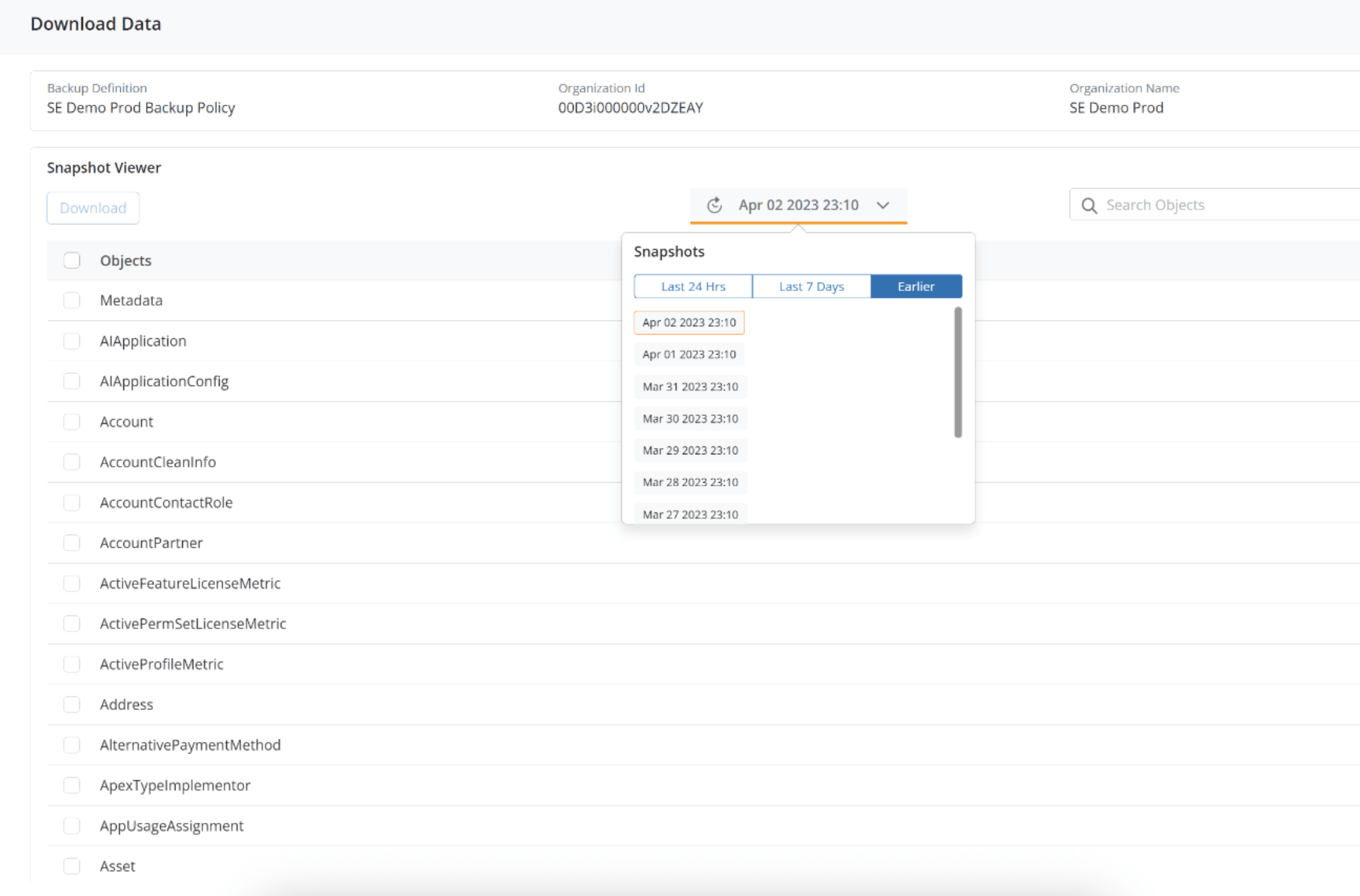Select the Mar 27 2023 23:10 snapshot
Image resolution: width=1360 pixels, height=896 pixels.
click(690, 514)
